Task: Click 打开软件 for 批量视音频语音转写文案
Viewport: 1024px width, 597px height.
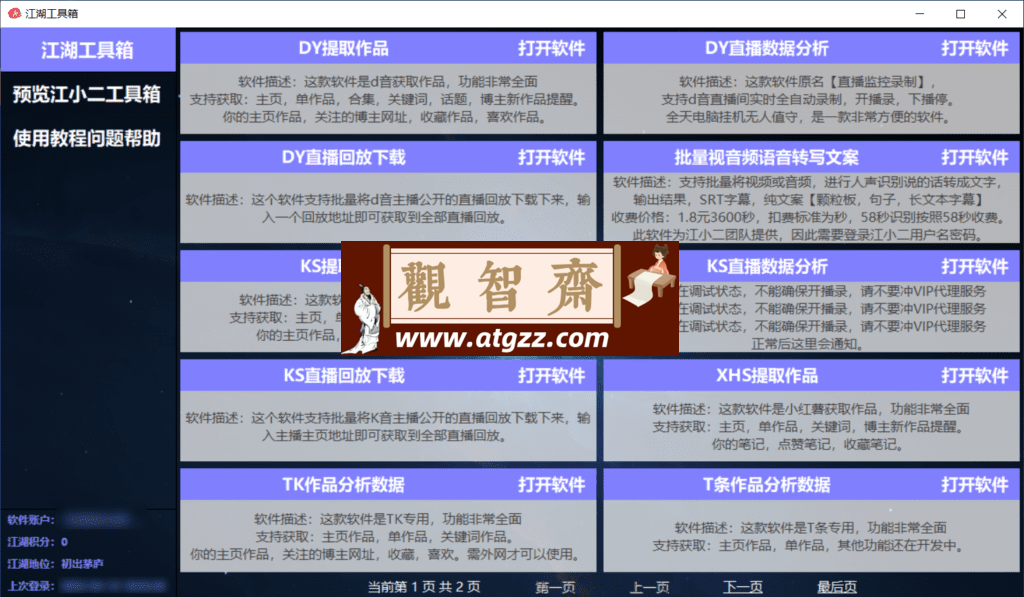Action: [974, 157]
